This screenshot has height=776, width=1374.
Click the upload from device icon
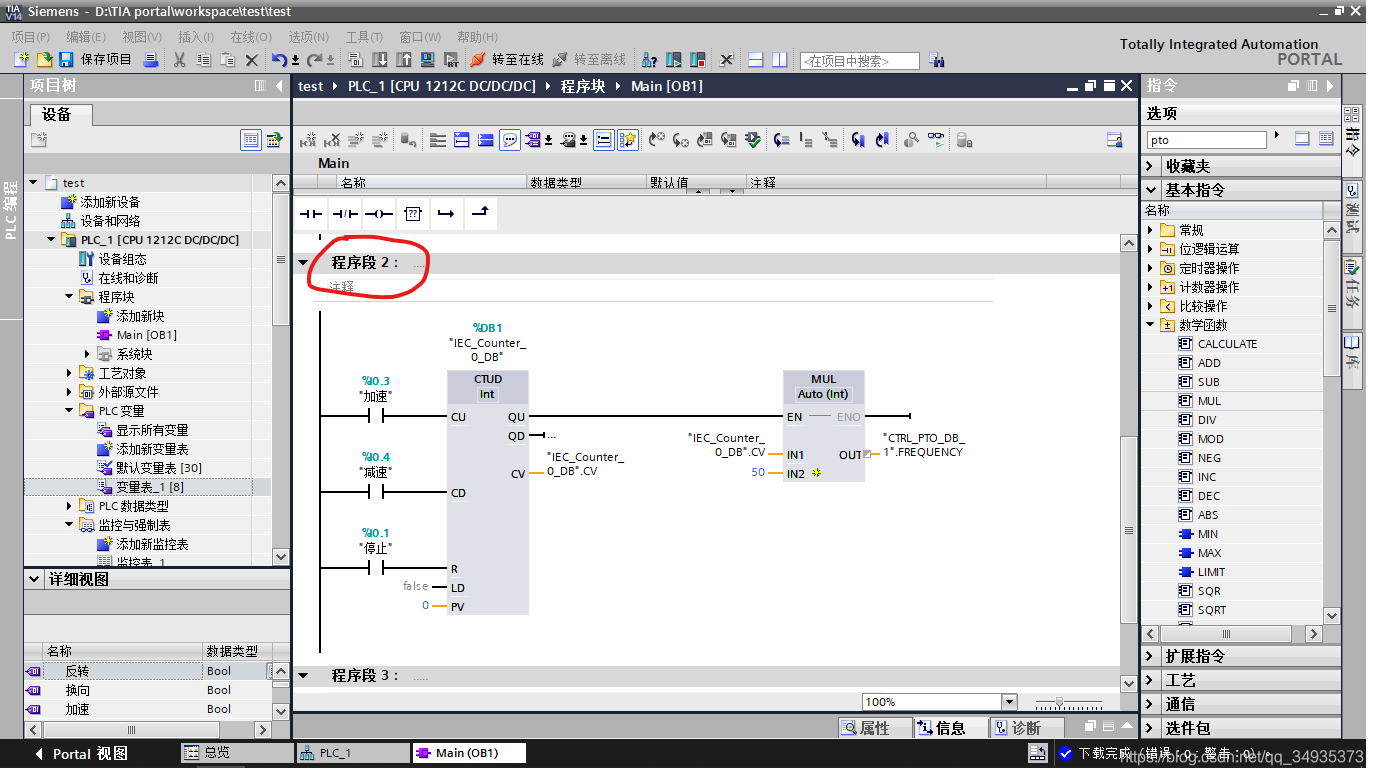tap(404, 60)
